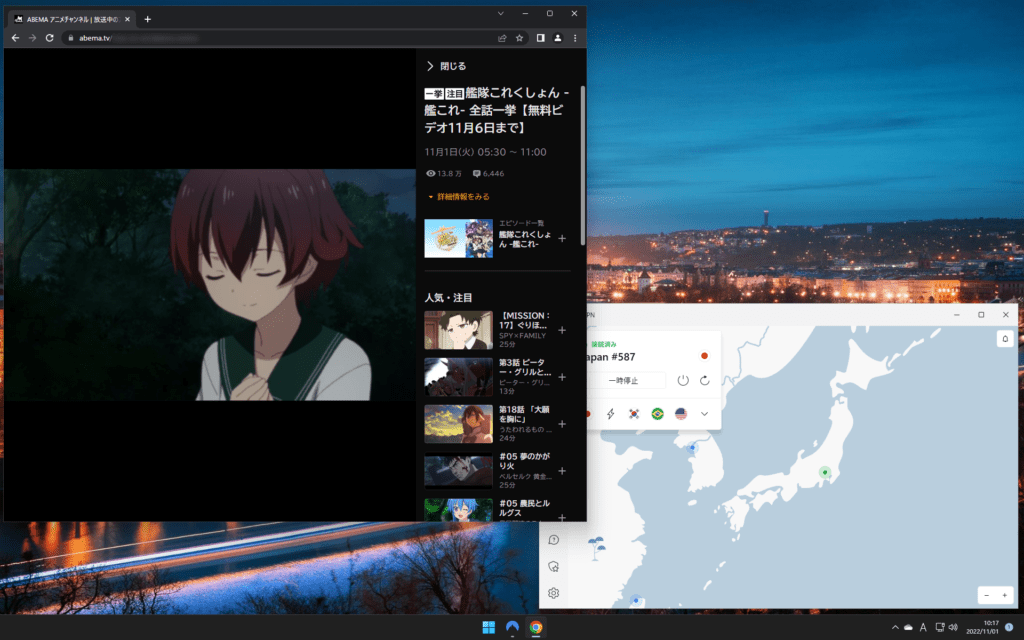Select the South Korea server marker on map
This screenshot has width=1024, height=640.
coord(692,447)
